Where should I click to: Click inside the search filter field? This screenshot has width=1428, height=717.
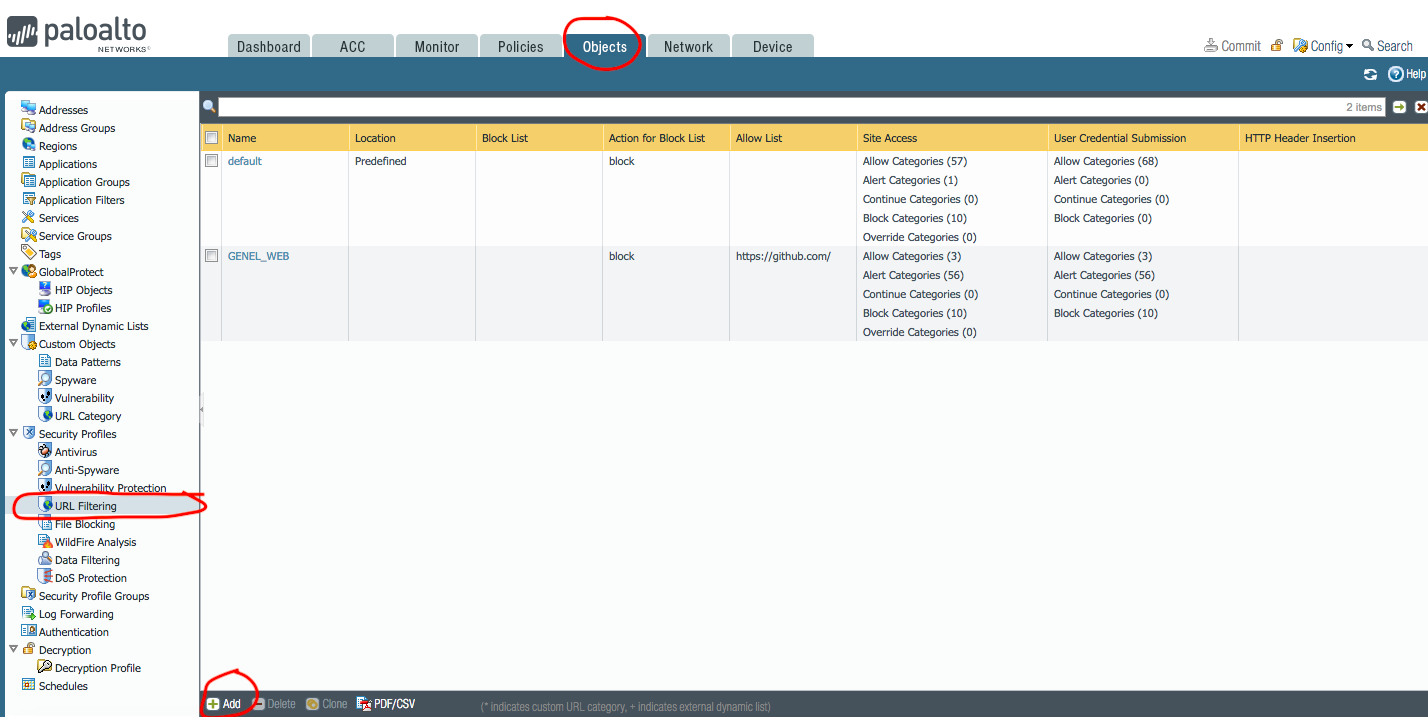coord(700,106)
